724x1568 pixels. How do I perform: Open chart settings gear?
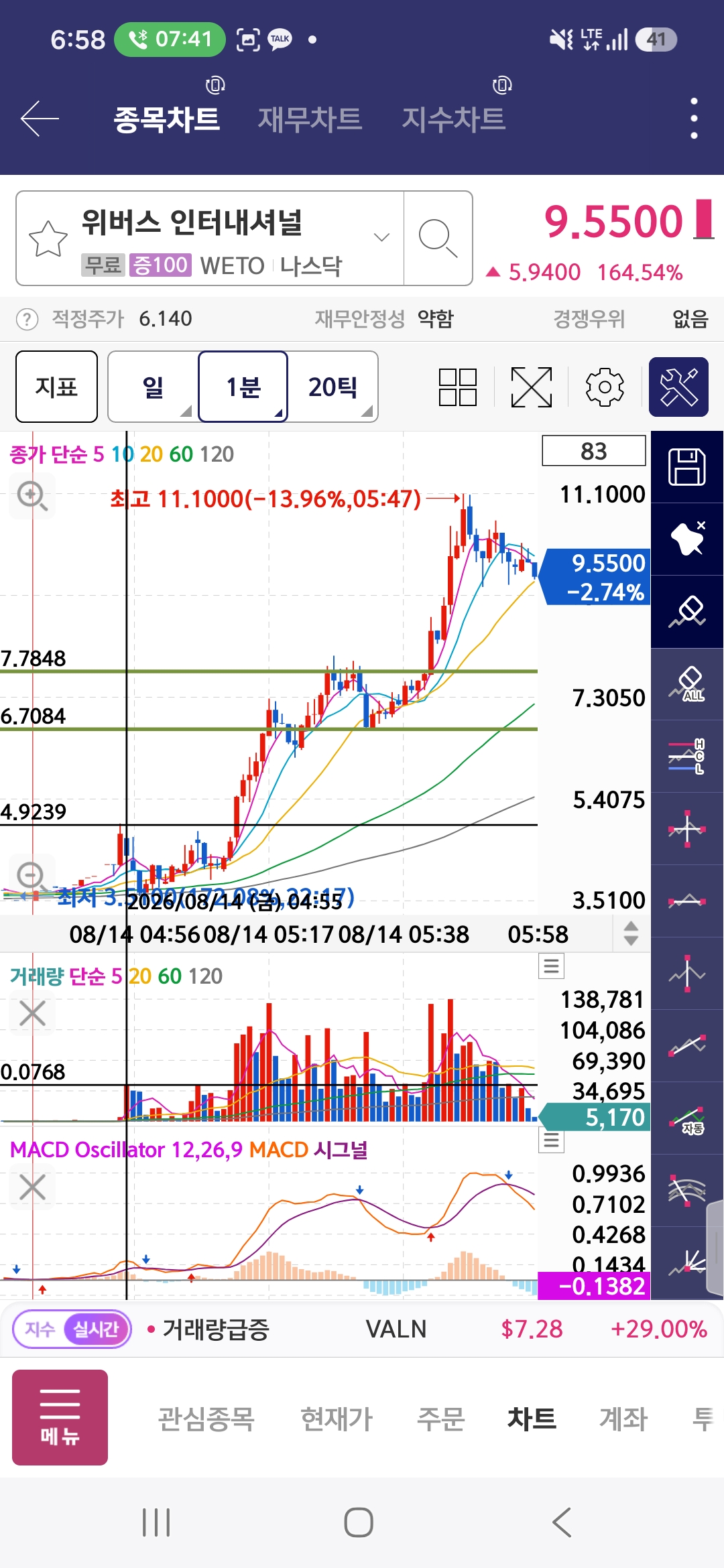(x=605, y=387)
